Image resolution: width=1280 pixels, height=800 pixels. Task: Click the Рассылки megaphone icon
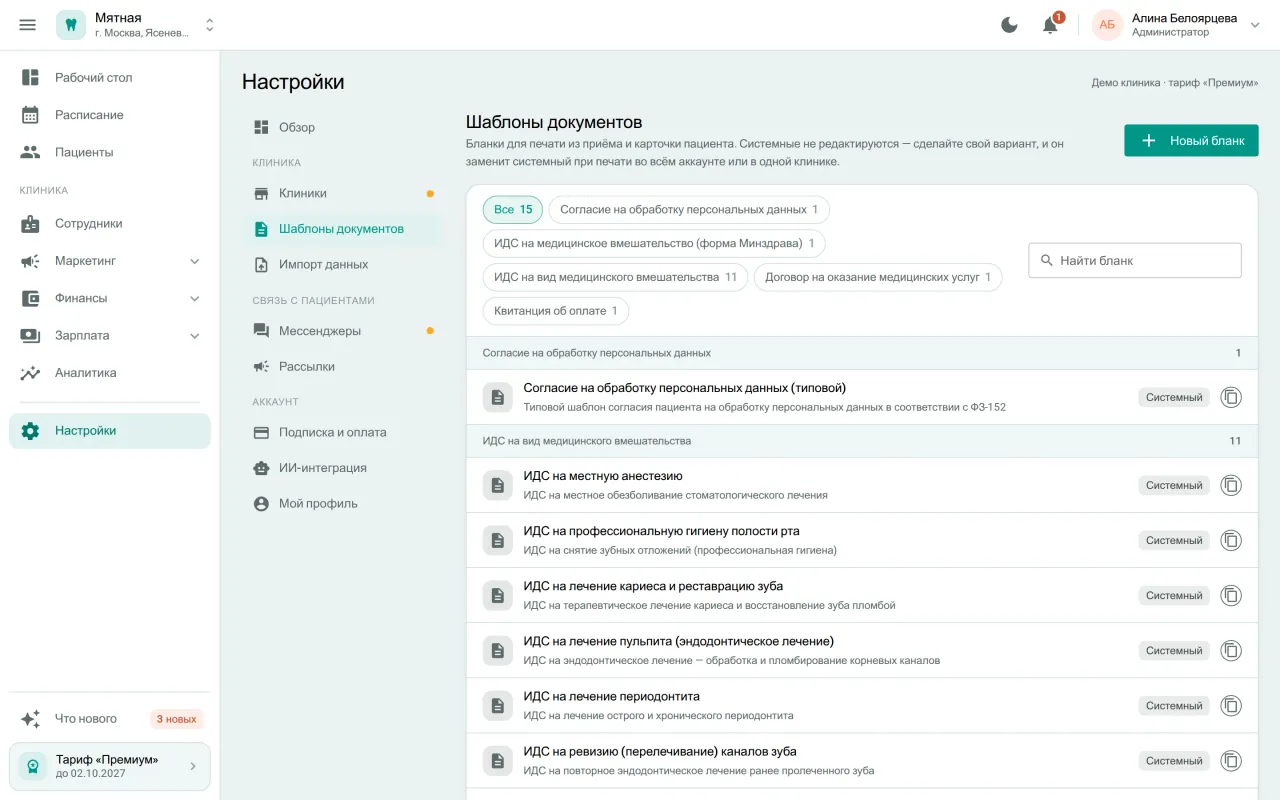click(x=261, y=367)
